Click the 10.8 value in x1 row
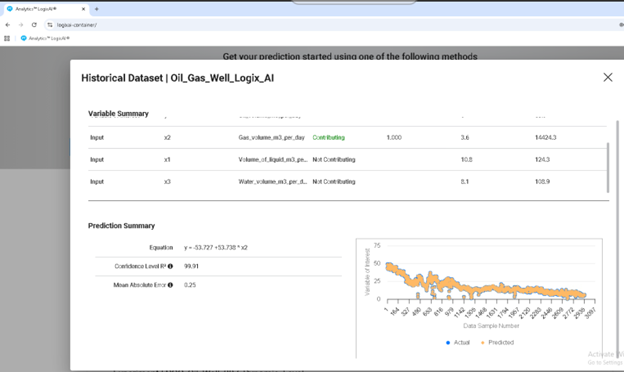The image size is (624, 372). [466, 160]
